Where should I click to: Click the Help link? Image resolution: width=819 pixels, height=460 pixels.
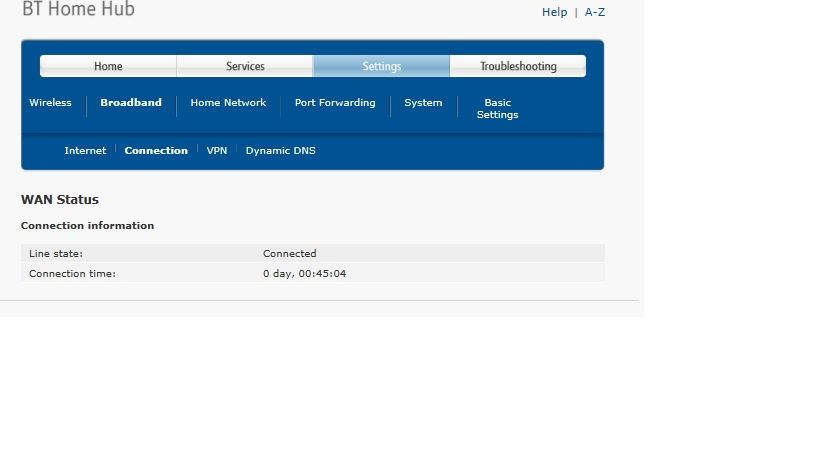(554, 12)
